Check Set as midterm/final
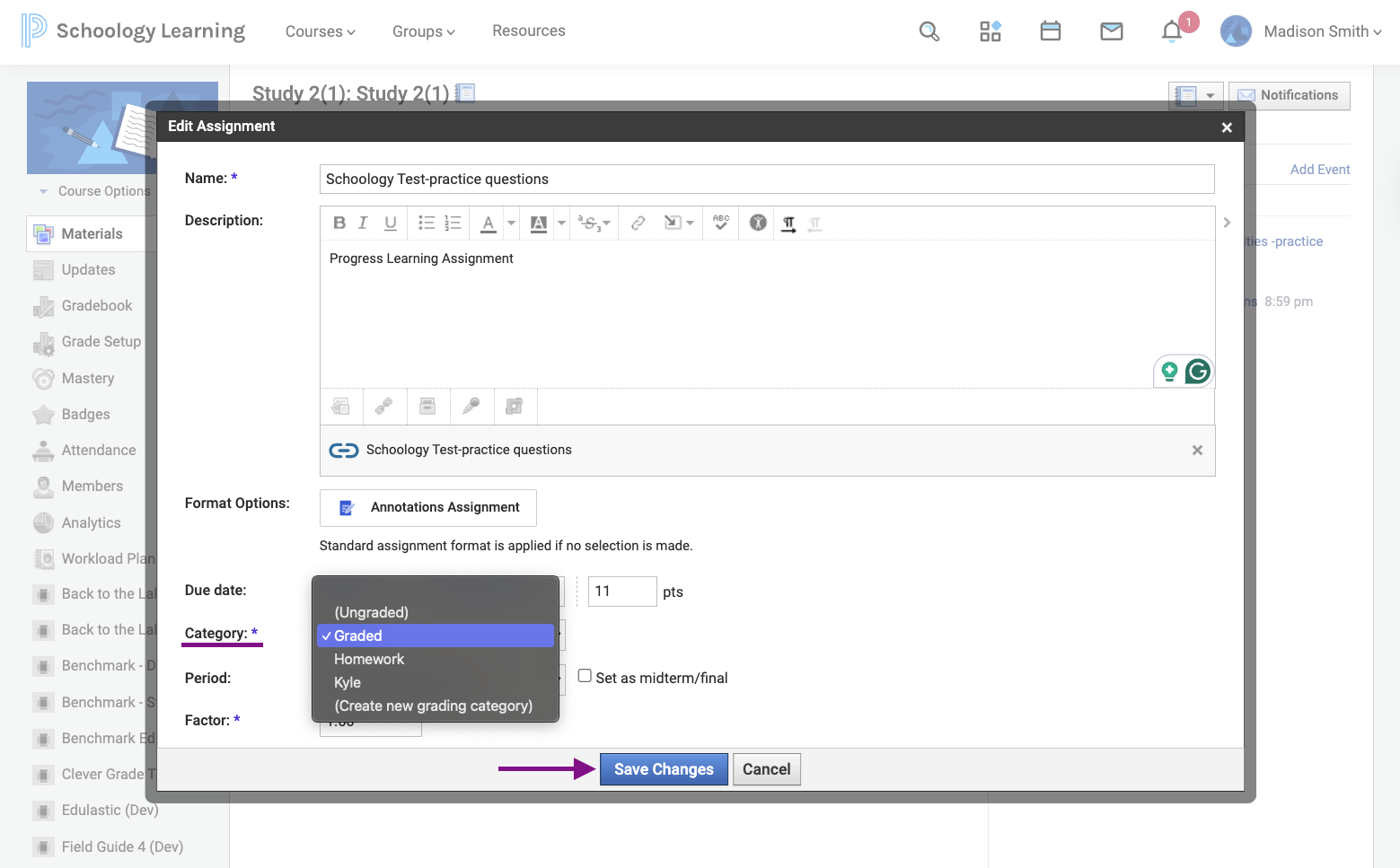Screen dimensions: 1400x868 [x=585, y=676]
